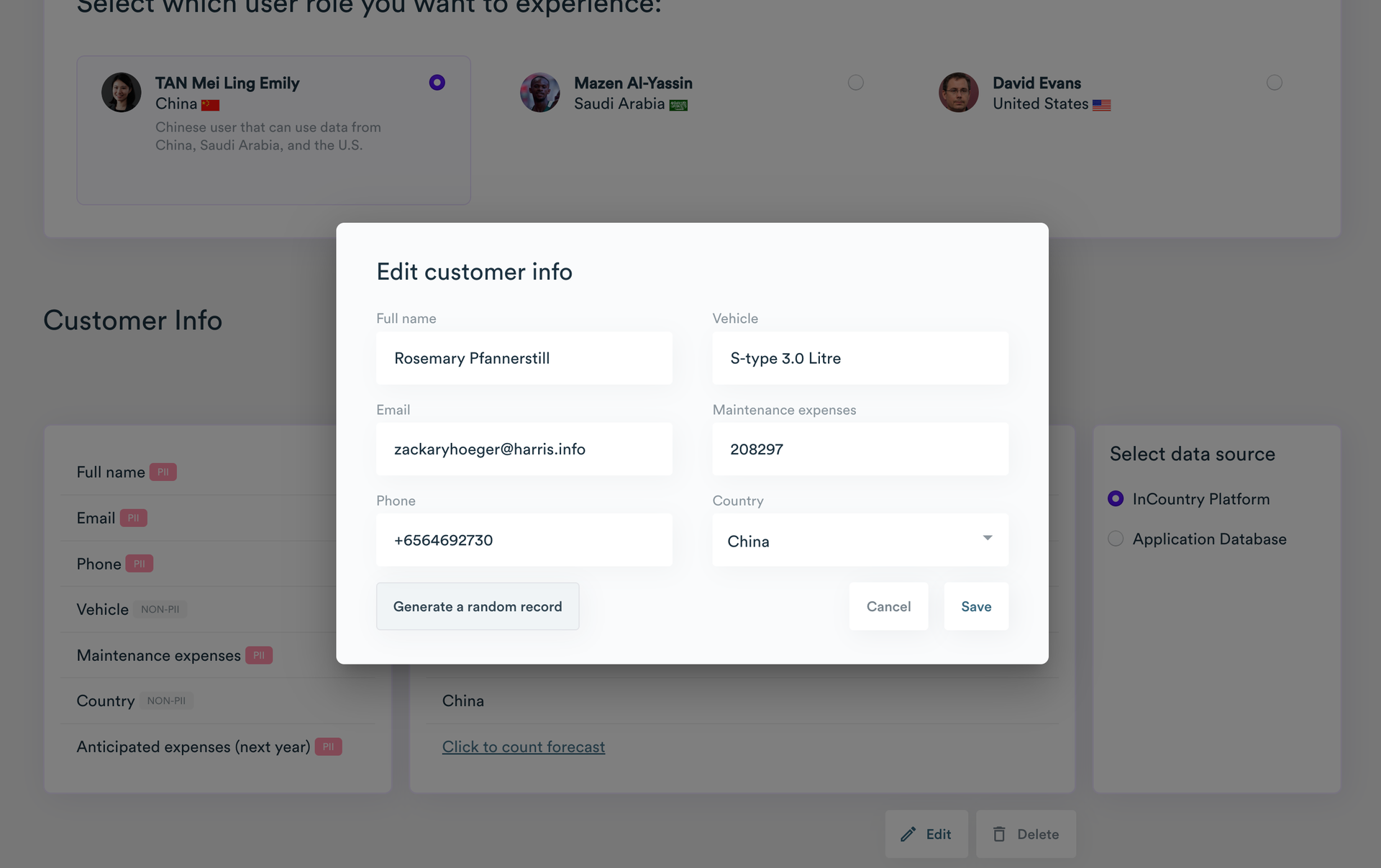Click David Evans's avatar photo
This screenshot has height=868, width=1381.
[959, 93]
